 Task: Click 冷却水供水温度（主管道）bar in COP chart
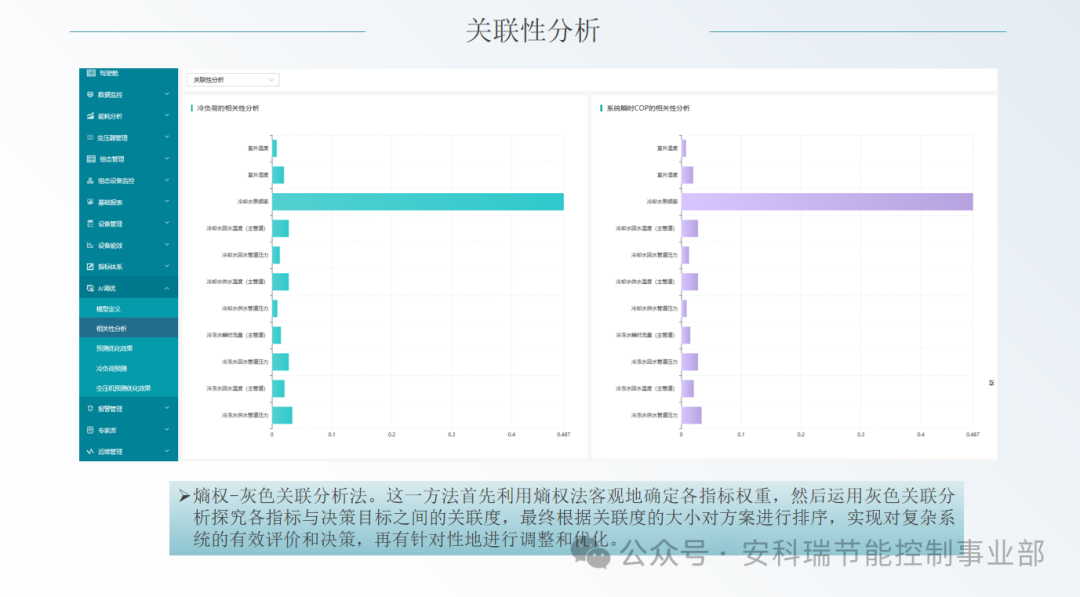tap(689, 282)
